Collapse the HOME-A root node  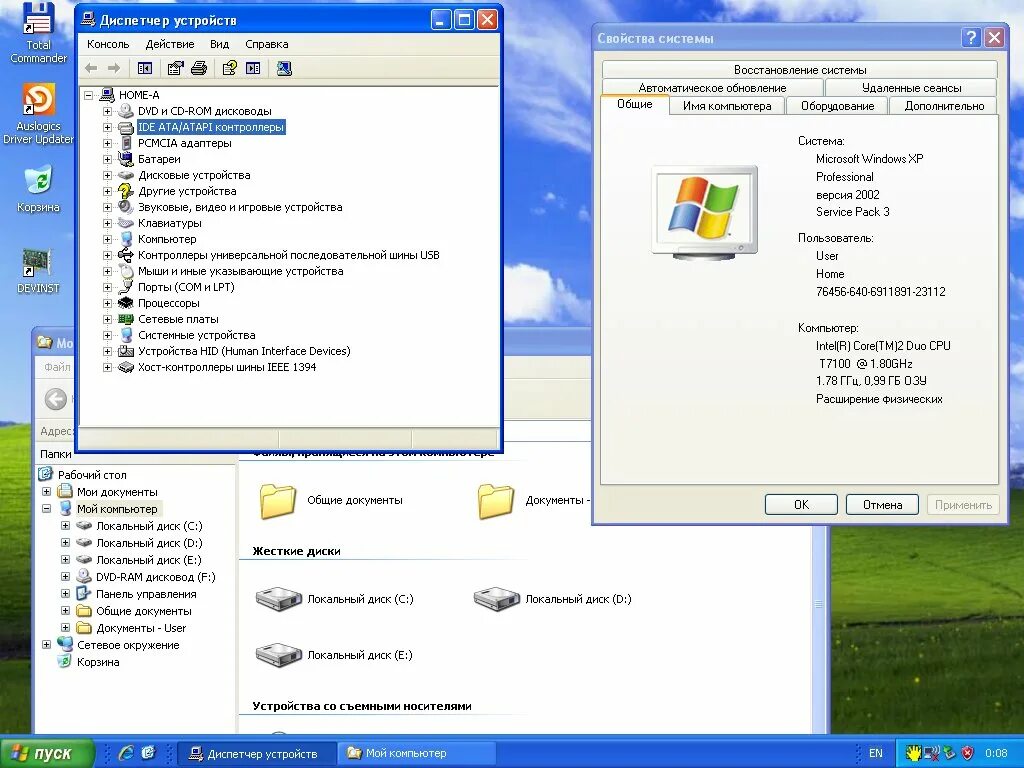88,95
